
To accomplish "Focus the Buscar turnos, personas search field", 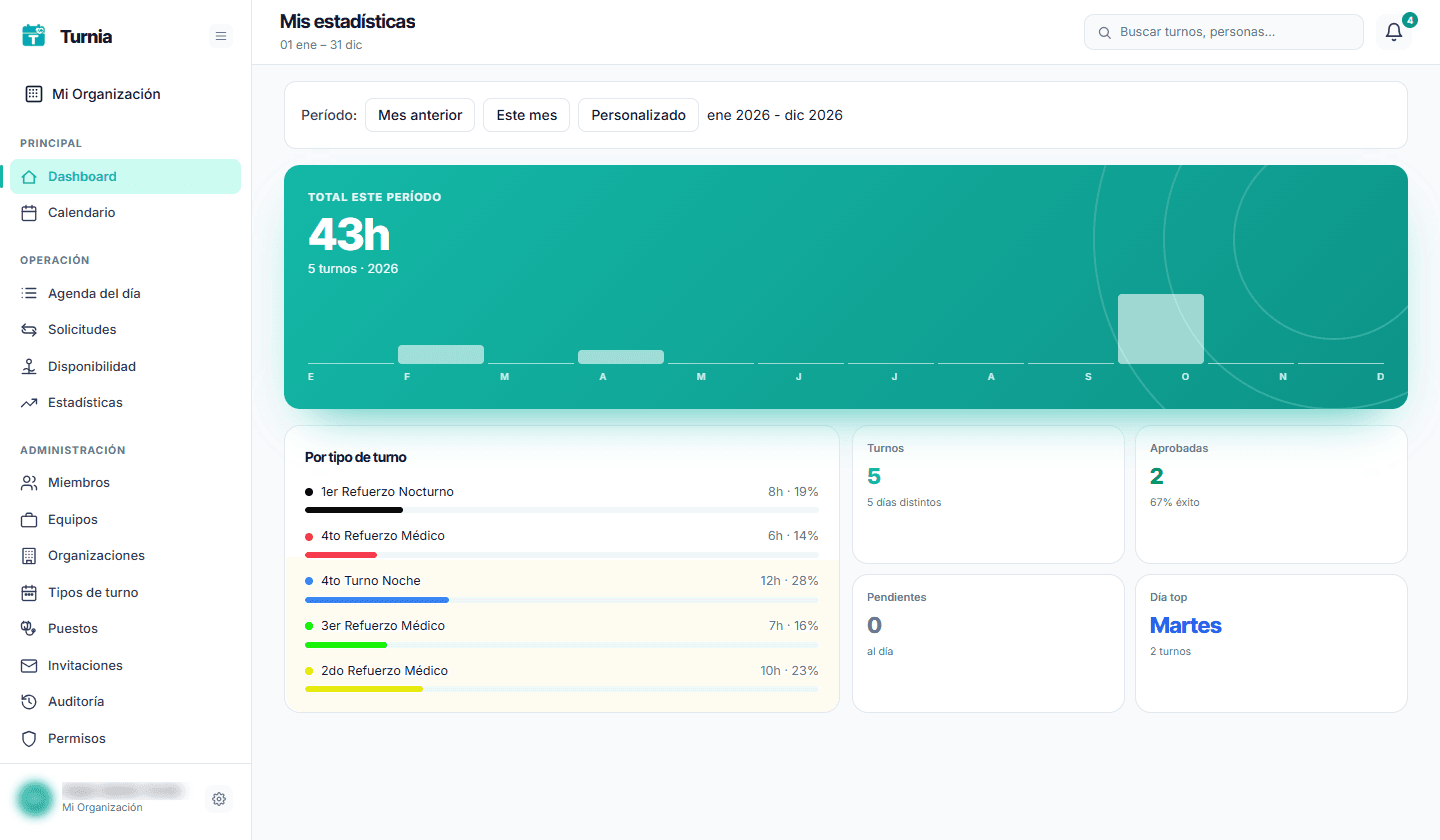I will click(1224, 32).
